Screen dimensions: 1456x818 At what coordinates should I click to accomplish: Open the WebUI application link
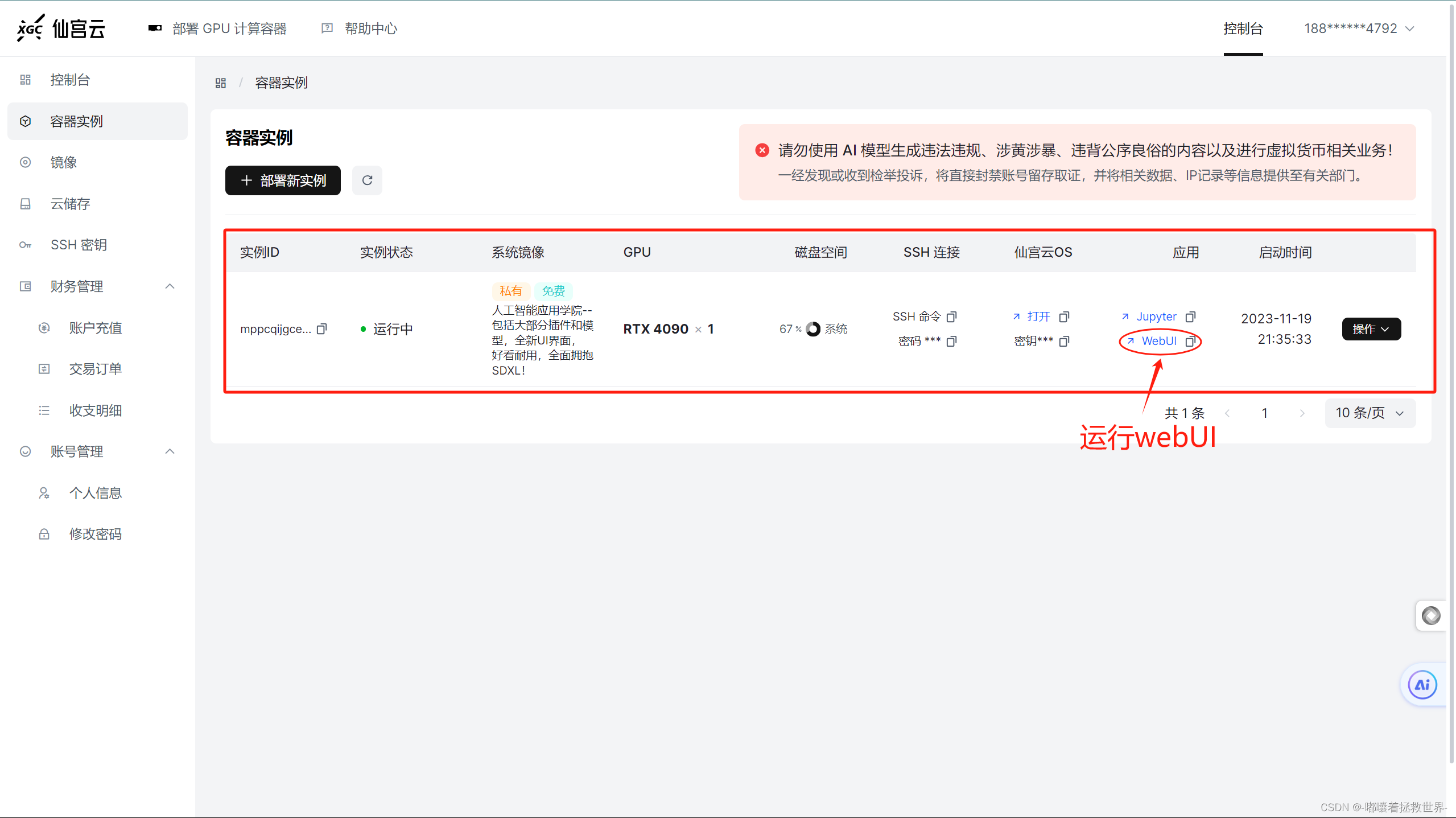coord(1158,341)
